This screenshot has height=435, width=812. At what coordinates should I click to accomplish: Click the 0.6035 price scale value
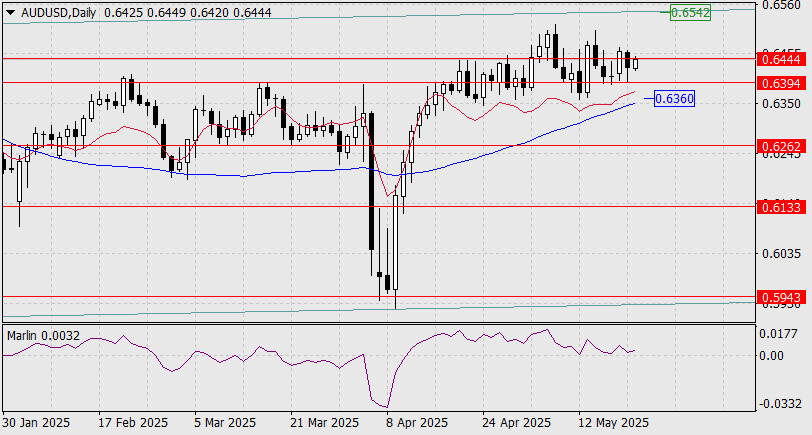tap(780, 254)
